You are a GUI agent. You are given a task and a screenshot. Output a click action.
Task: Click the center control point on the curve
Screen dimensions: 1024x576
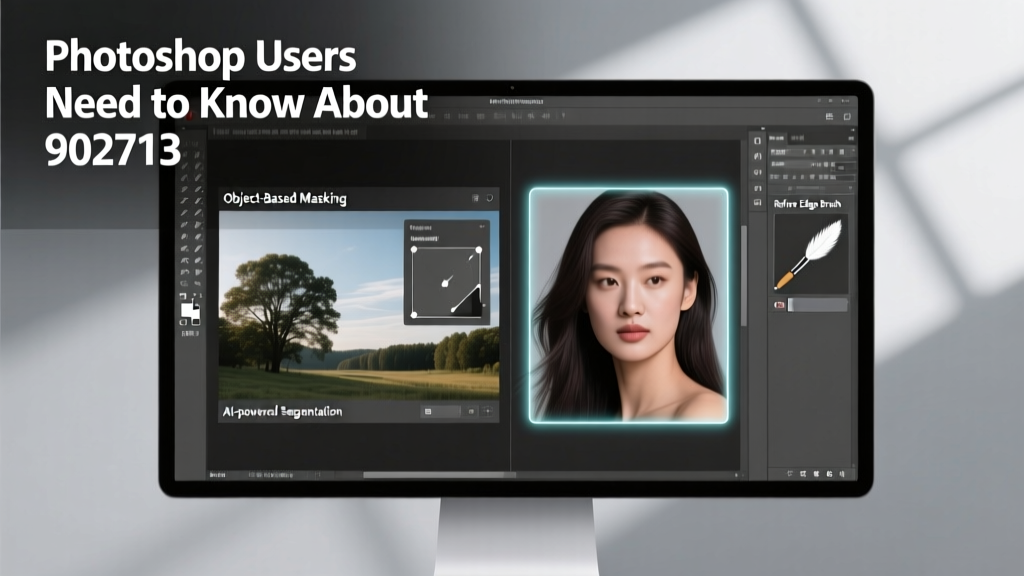(446, 282)
